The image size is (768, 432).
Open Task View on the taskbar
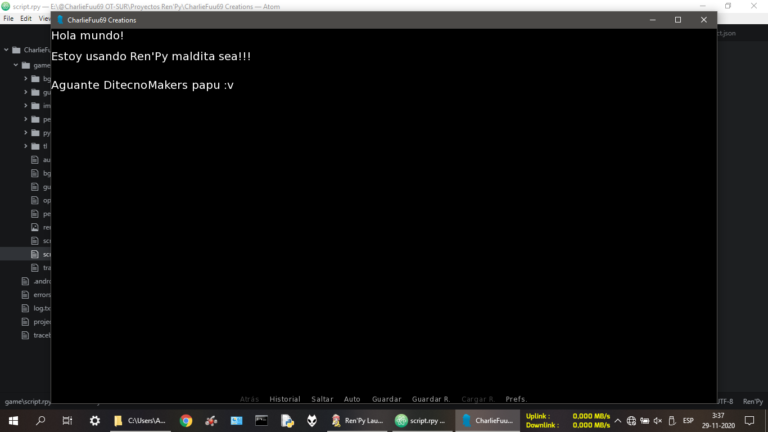(67, 421)
